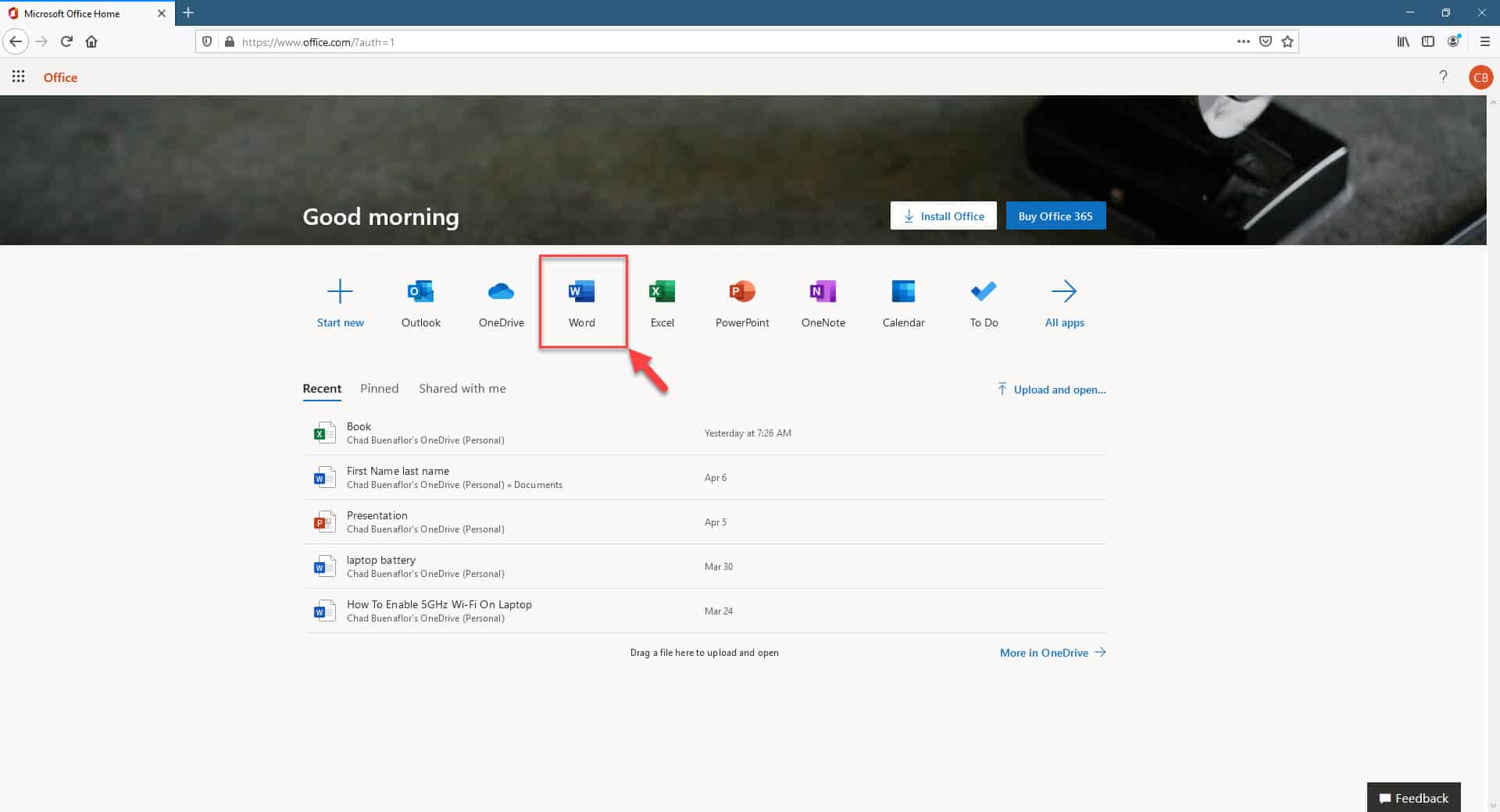Image resolution: width=1500 pixels, height=812 pixels.
Task: Open the OneDrive cloud icon
Action: [501, 291]
